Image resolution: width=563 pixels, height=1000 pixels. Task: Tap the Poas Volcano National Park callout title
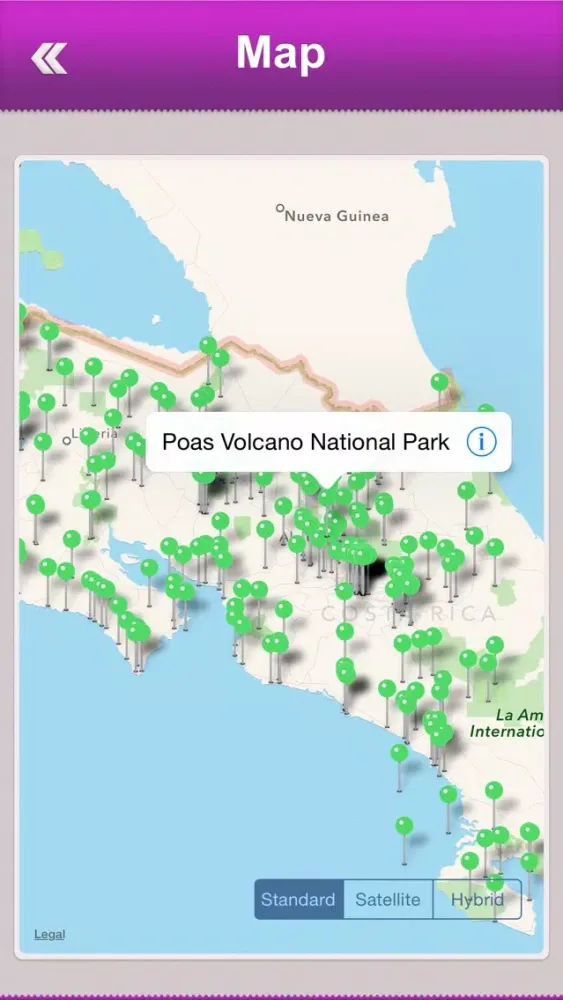click(306, 442)
